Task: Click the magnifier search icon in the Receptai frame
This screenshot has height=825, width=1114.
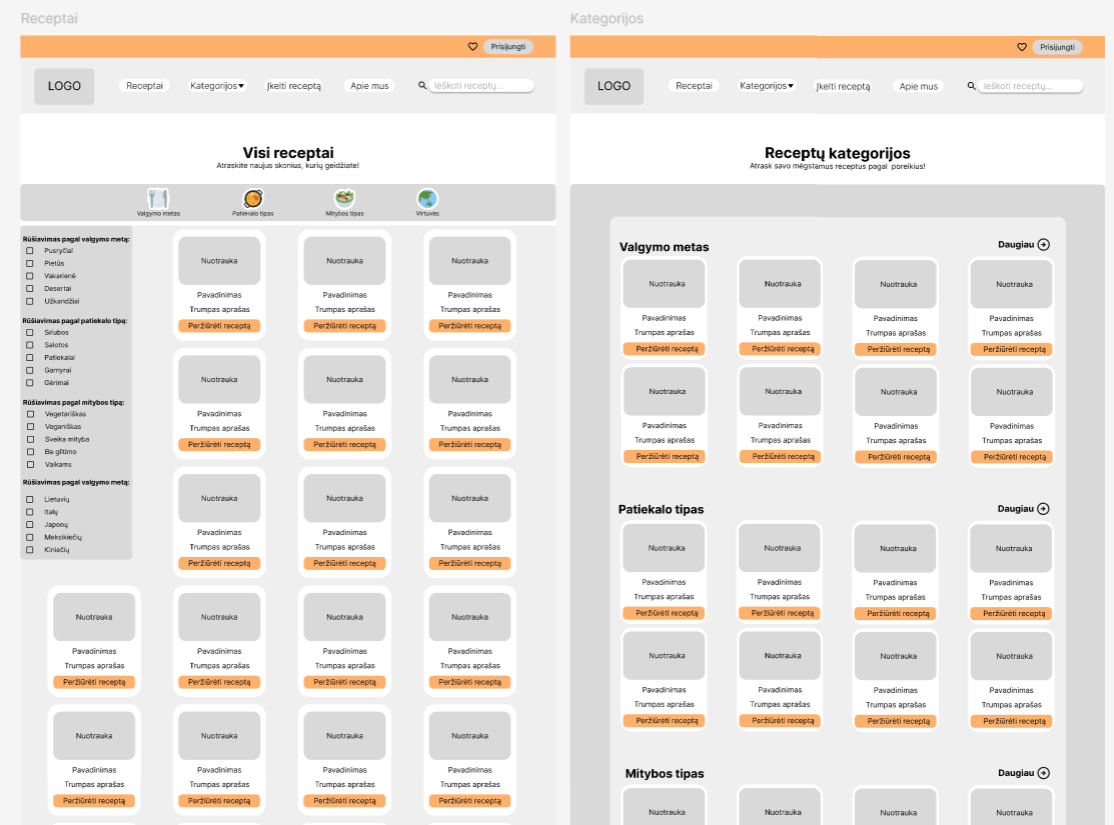Action: 422,86
